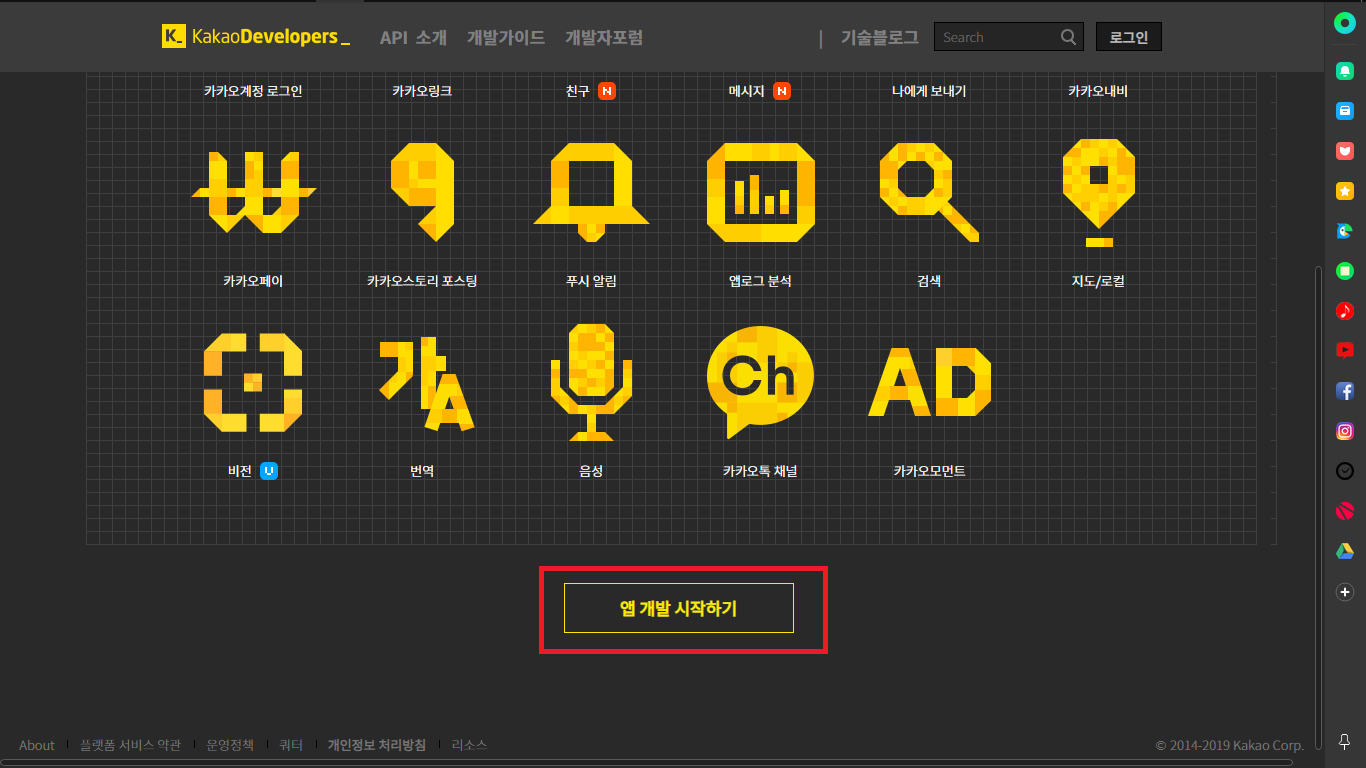Open the 쿼터 footer link
The width and height of the screenshot is (1366, 768).
[291, 745]
